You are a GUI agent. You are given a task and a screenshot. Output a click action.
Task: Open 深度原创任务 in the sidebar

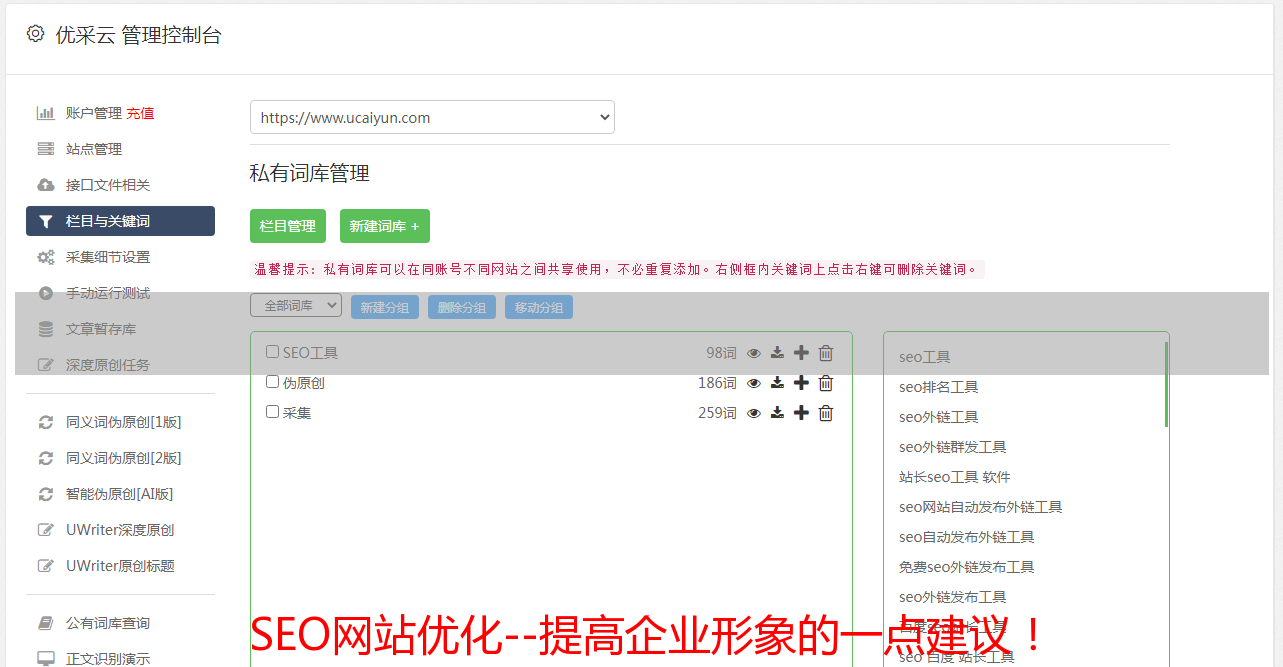click(x=108, y=365)
